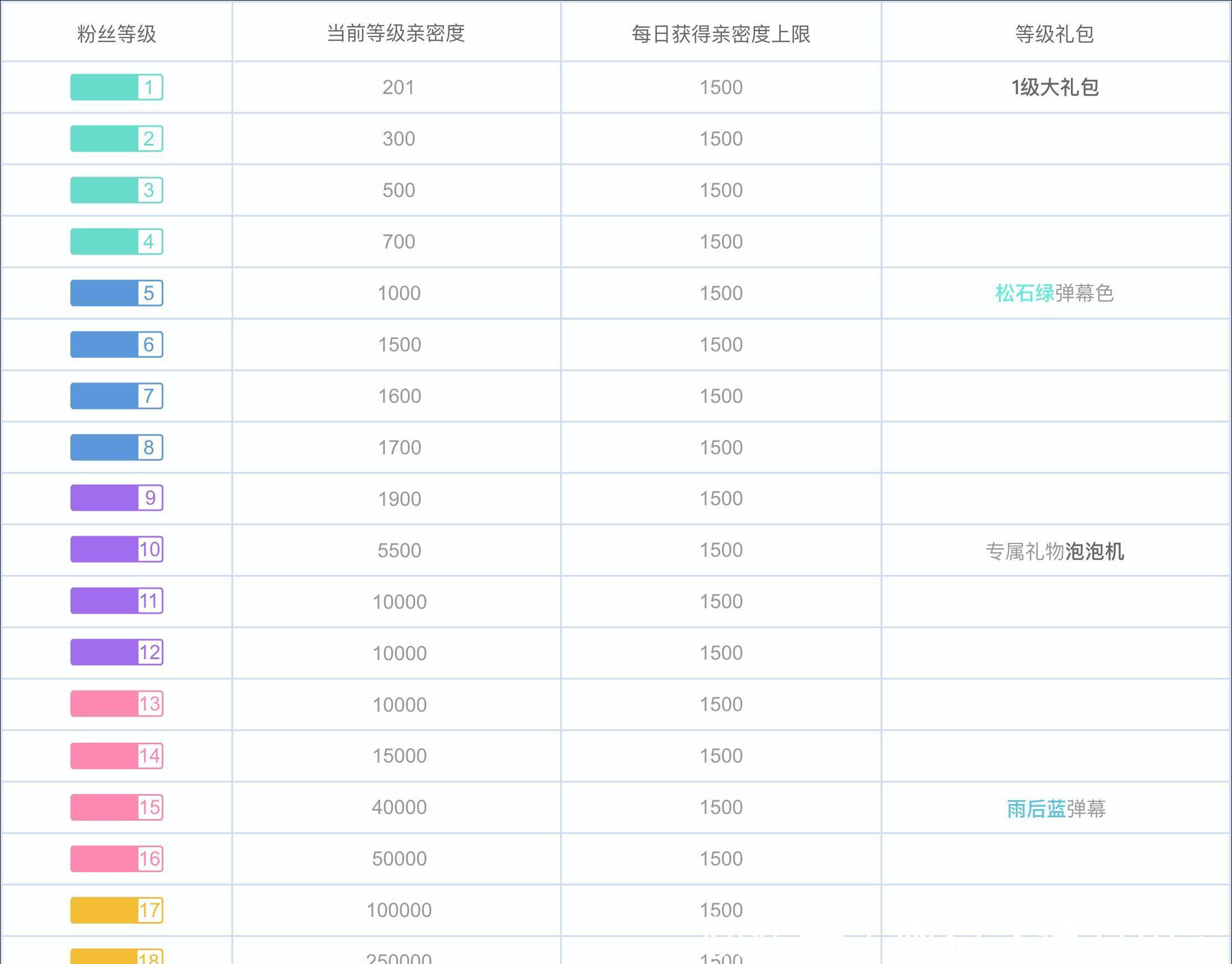The height and width of the screenshot is (964, 1232).
Task: Click the 当前等级亲密度 column header
Action: (396, 33)
